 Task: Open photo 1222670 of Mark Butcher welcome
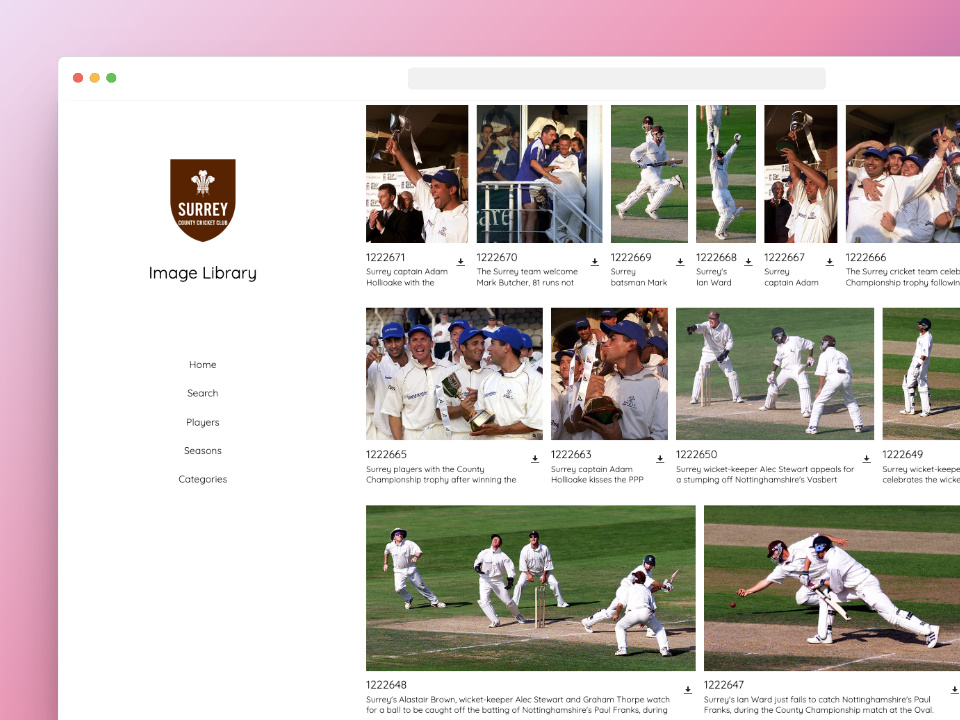click(539, 174)
